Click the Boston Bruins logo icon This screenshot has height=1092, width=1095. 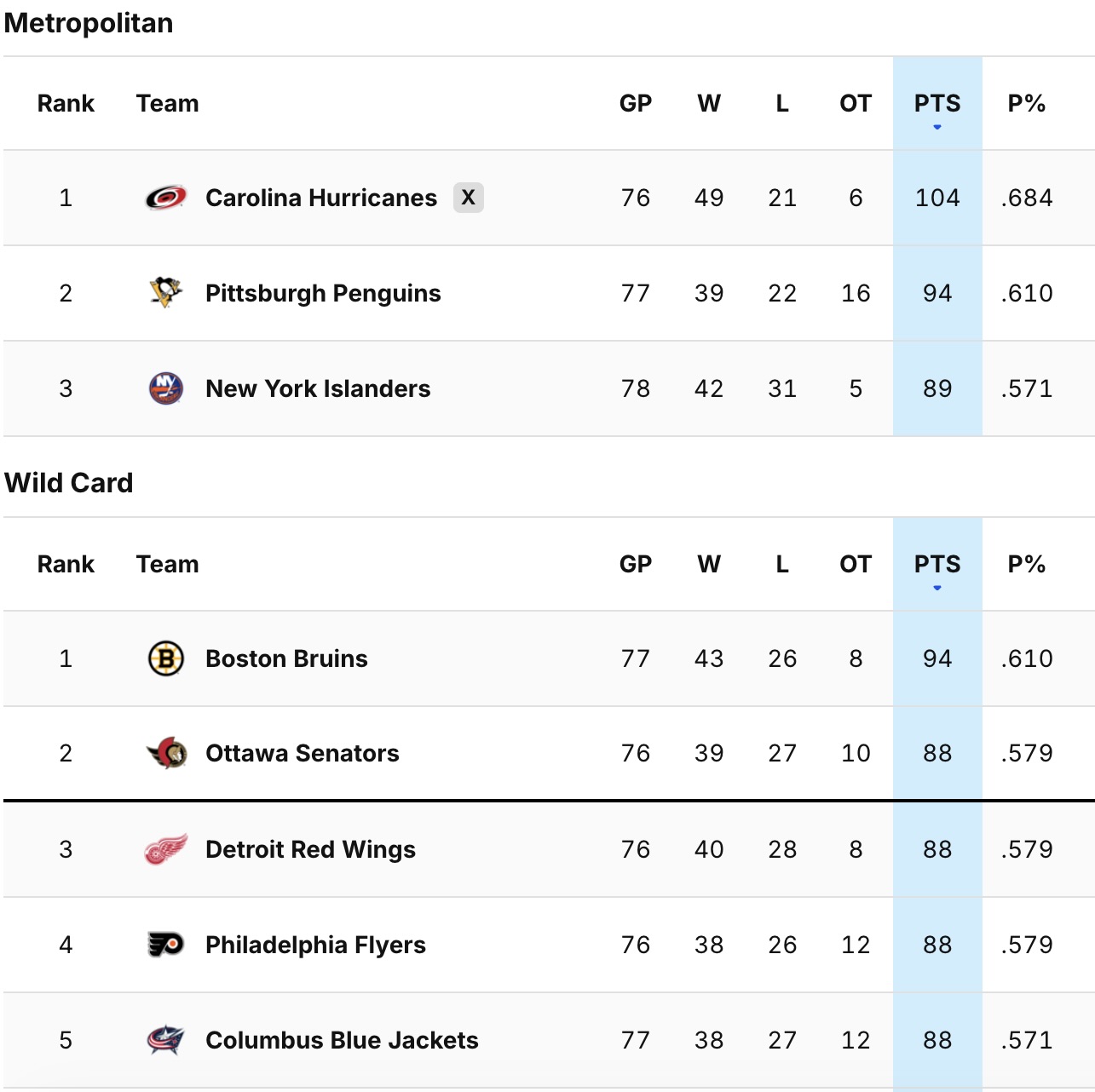click(166, 658)
